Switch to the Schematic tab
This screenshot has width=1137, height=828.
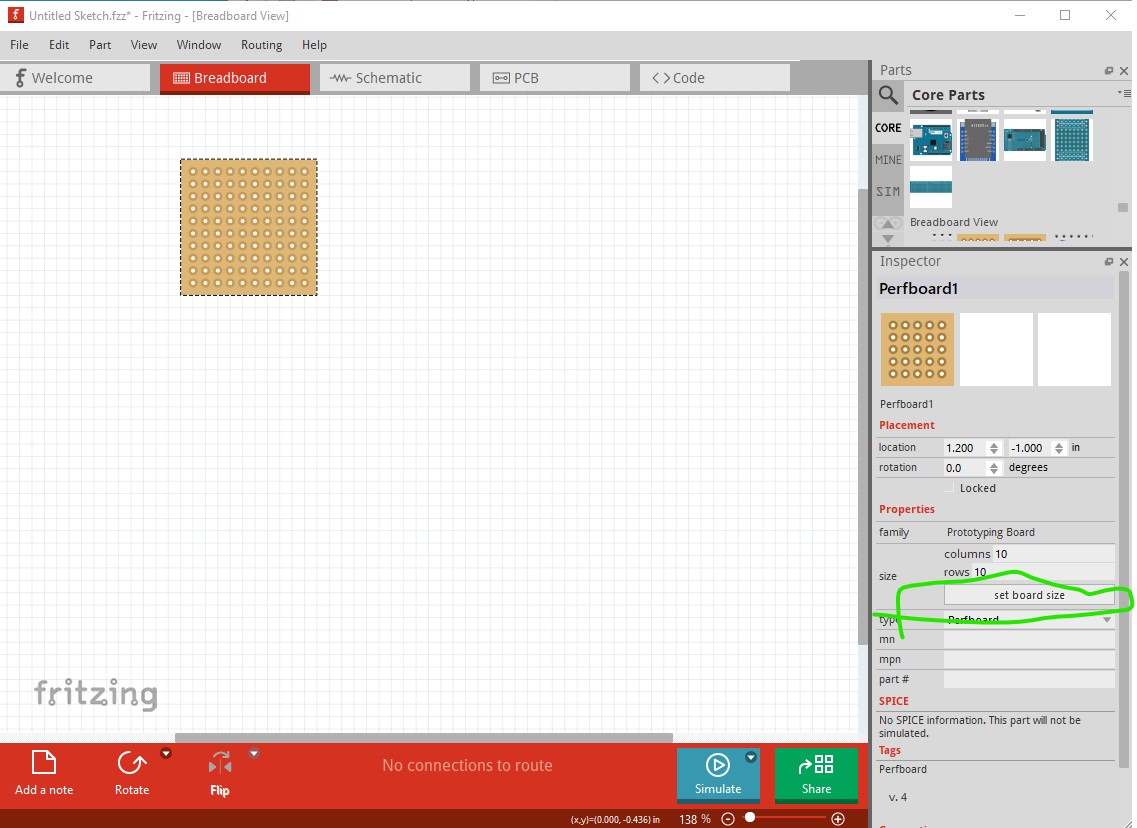pyautogui.click(x=395, y=78)
